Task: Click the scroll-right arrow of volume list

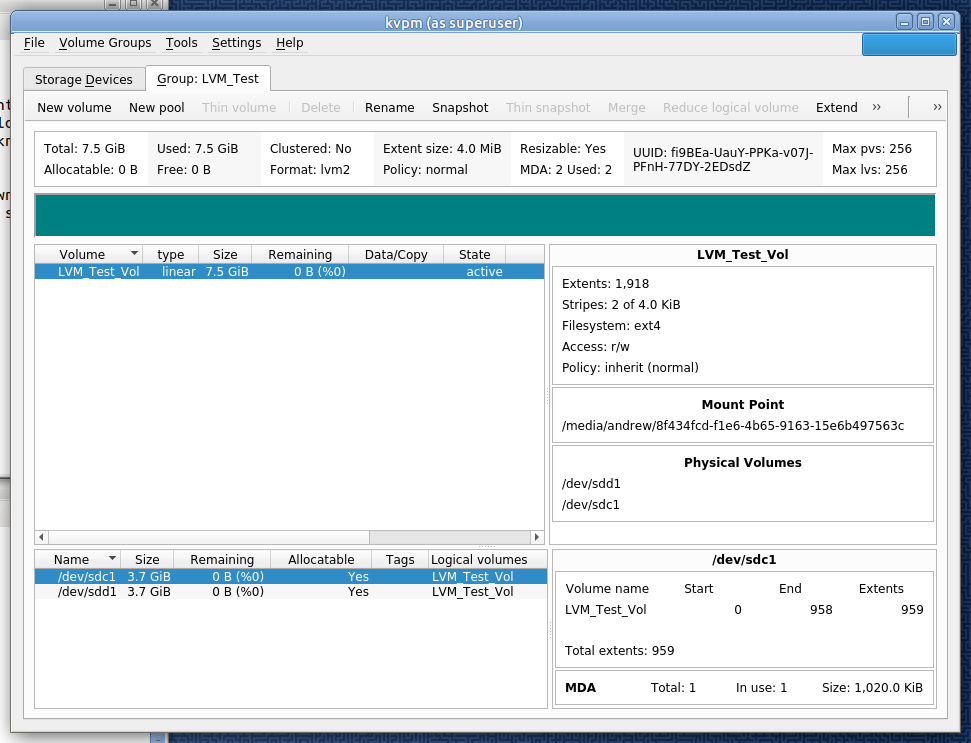Action: click(536, 537)
